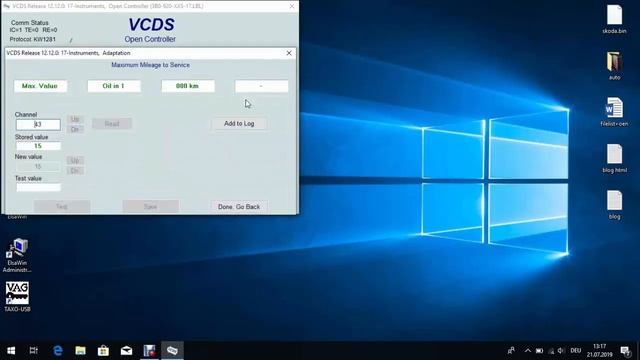This screenshot has height=360, width=640.
Task: Click the greyed Save button
Action: click(150, 207)
